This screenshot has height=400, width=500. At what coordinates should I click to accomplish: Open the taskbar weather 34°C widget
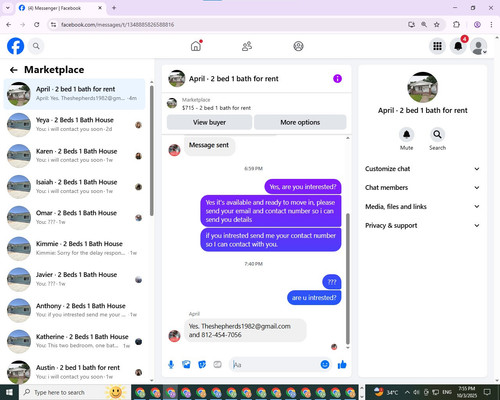click(x=386, y=392)
